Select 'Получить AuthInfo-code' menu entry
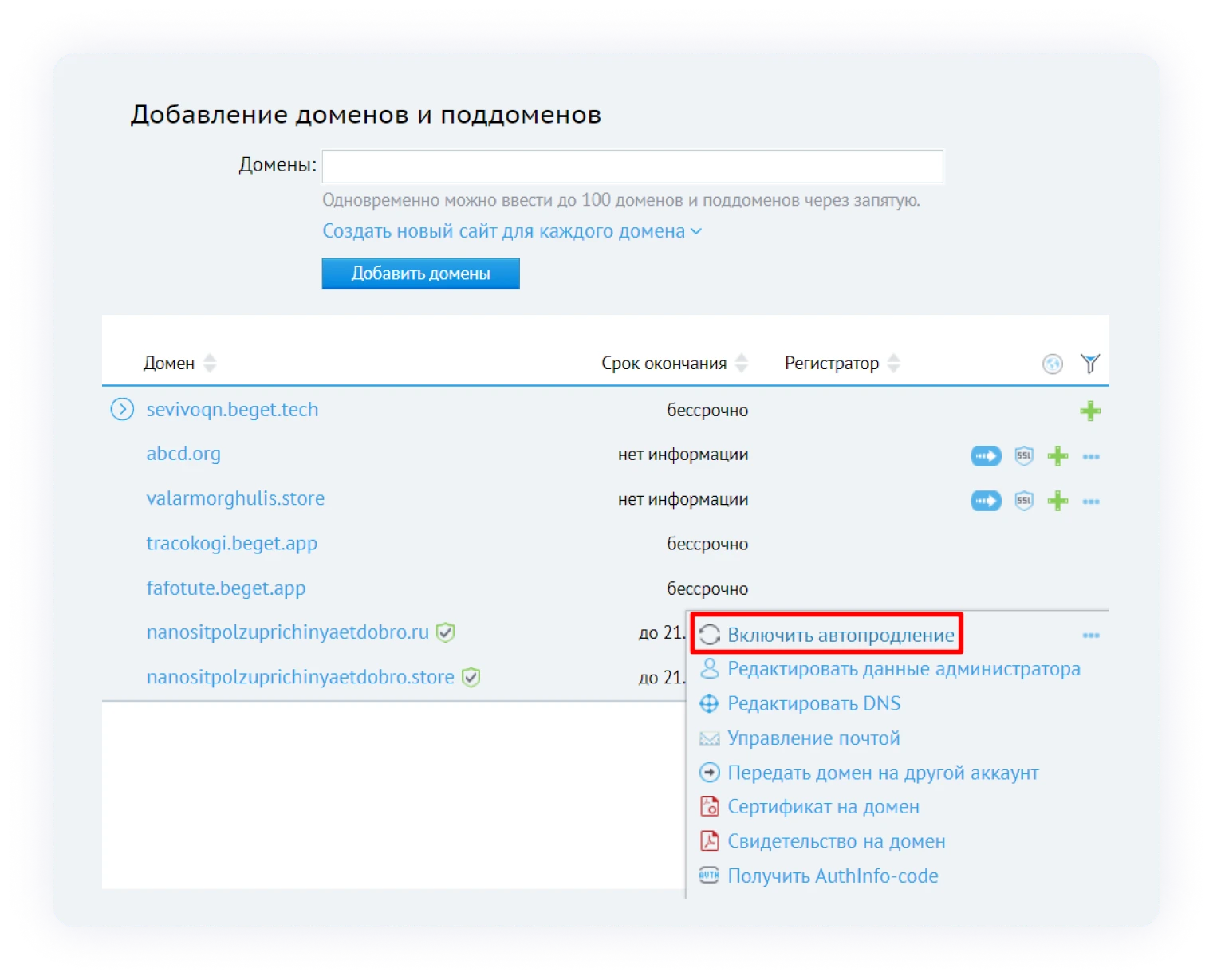Image resolution: width=1213 pixels, height=980 pixels. [x=832, y=876]
